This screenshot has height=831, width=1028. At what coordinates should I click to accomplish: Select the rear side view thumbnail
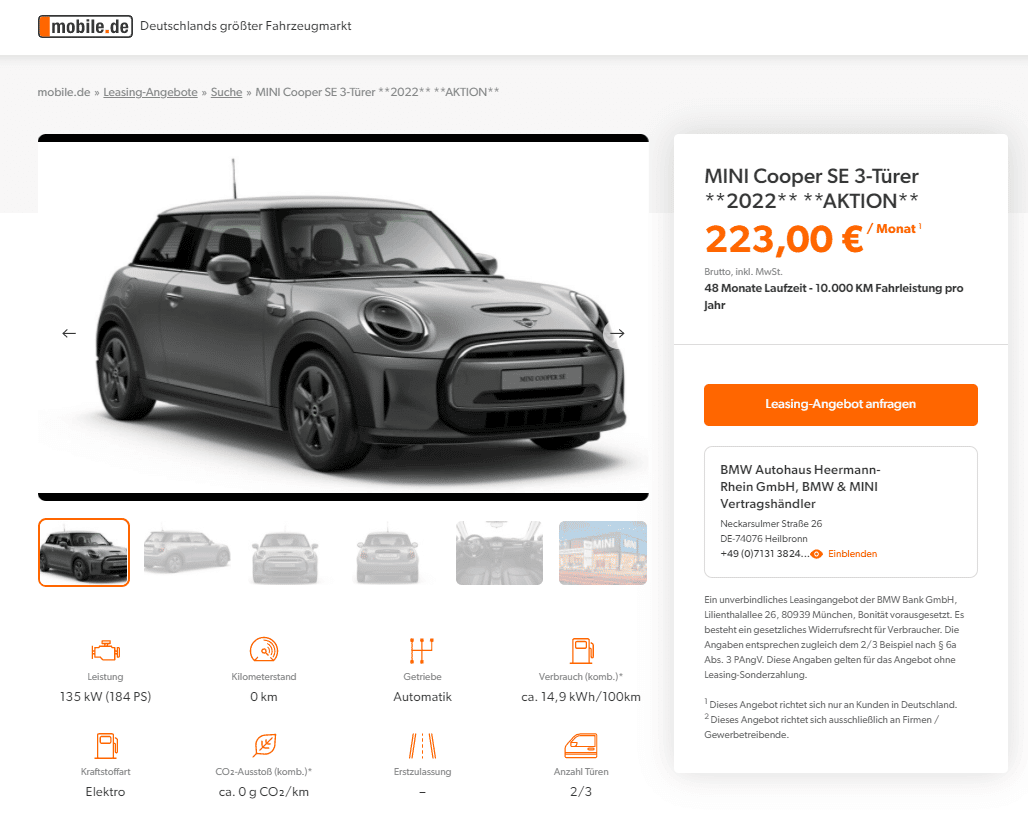click(187, 552)
